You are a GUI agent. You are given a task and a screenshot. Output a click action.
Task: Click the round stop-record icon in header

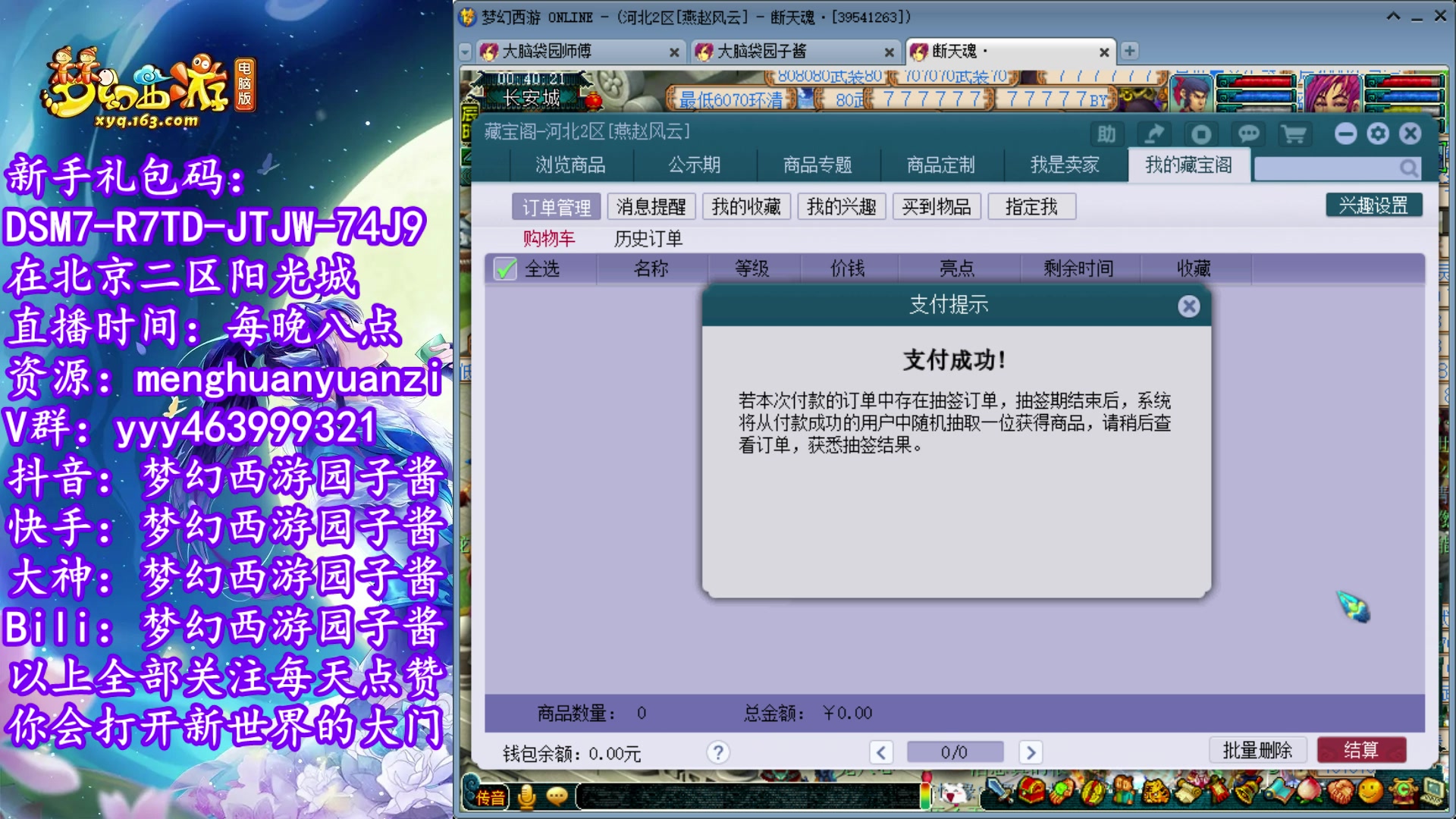[x=1201, y=134]
